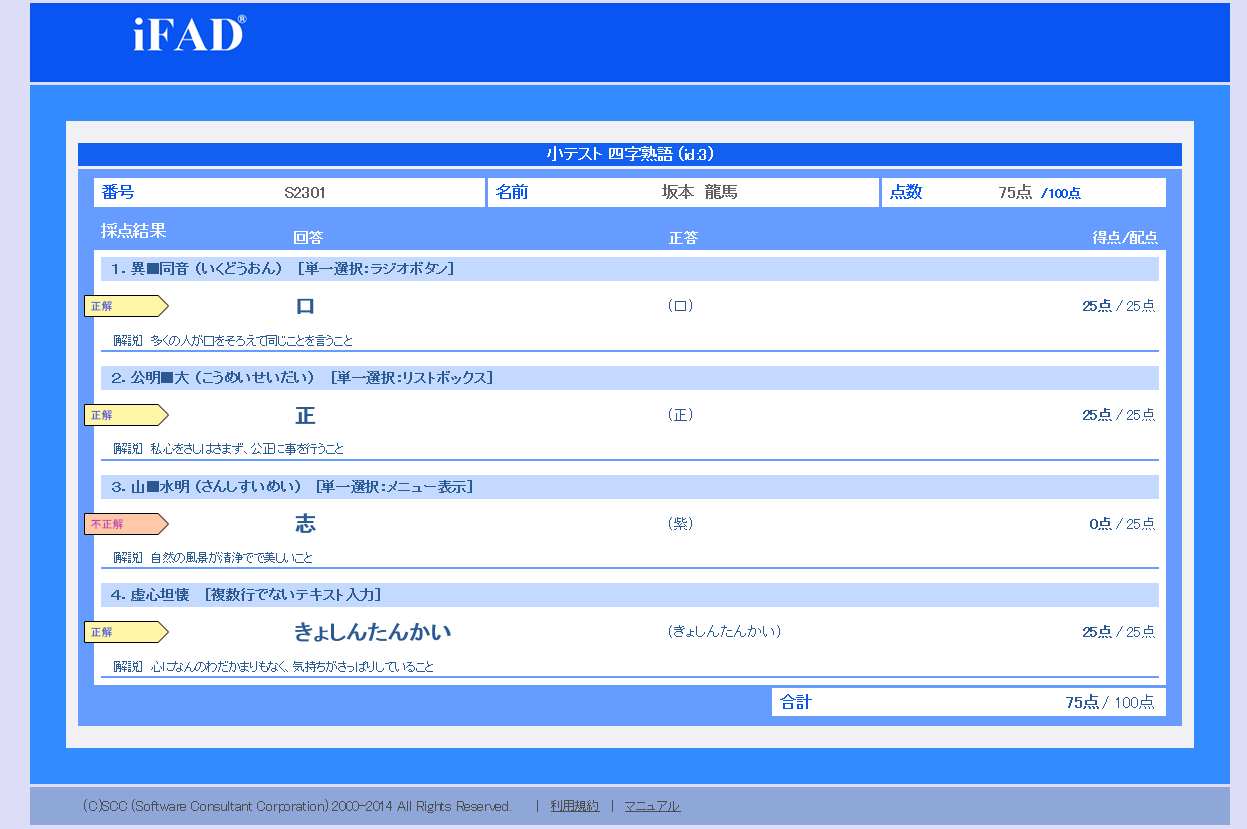Select question 3 header 山■水明
1247x829 pixels.
coord(291,487)
